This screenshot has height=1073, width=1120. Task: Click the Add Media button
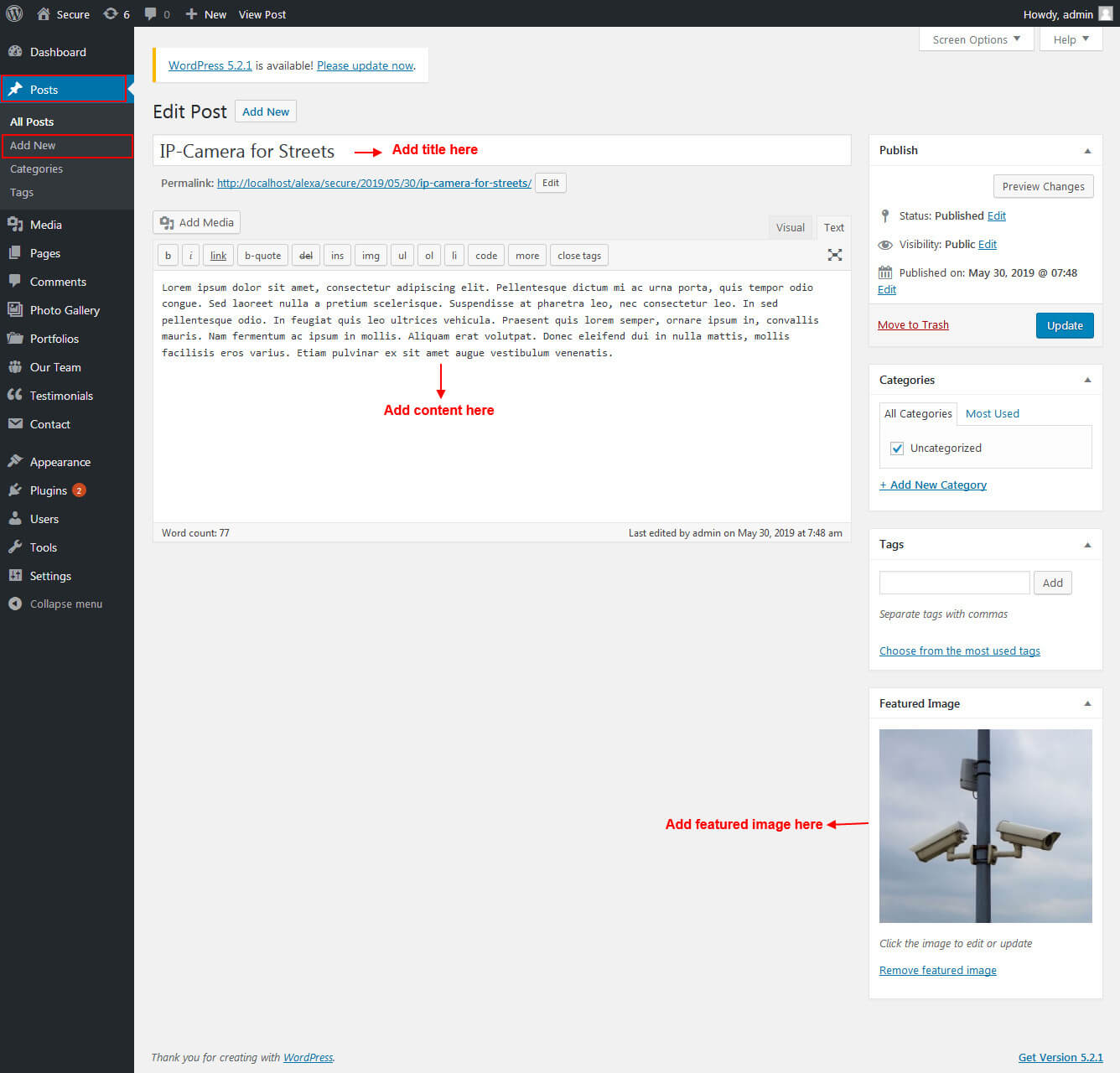pos(197,222)
